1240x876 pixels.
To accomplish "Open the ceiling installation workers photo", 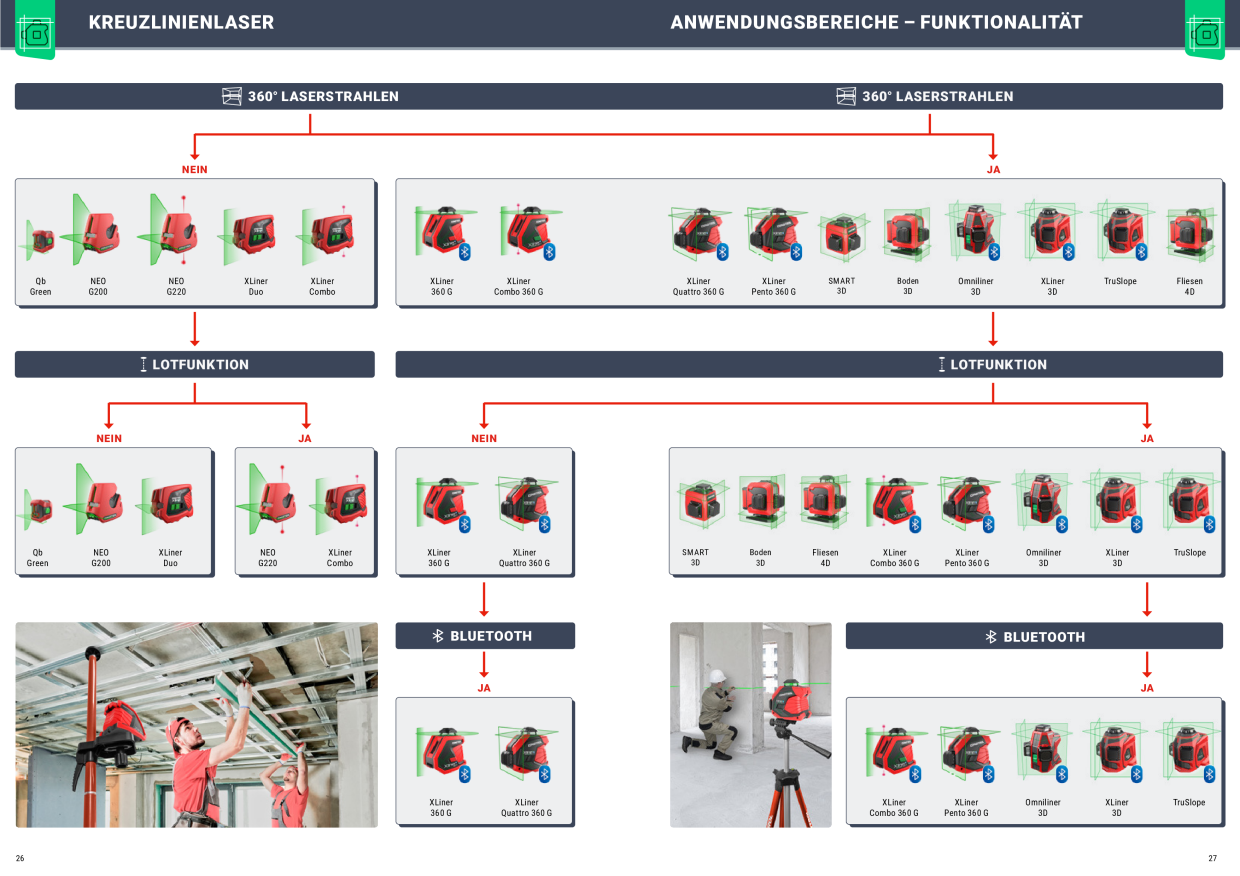I will (197, 725).
